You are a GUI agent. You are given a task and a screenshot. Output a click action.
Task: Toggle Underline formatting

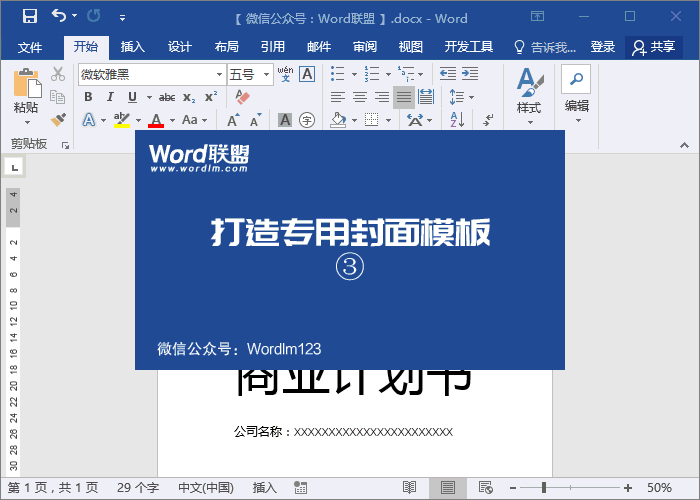pos(132,97)
